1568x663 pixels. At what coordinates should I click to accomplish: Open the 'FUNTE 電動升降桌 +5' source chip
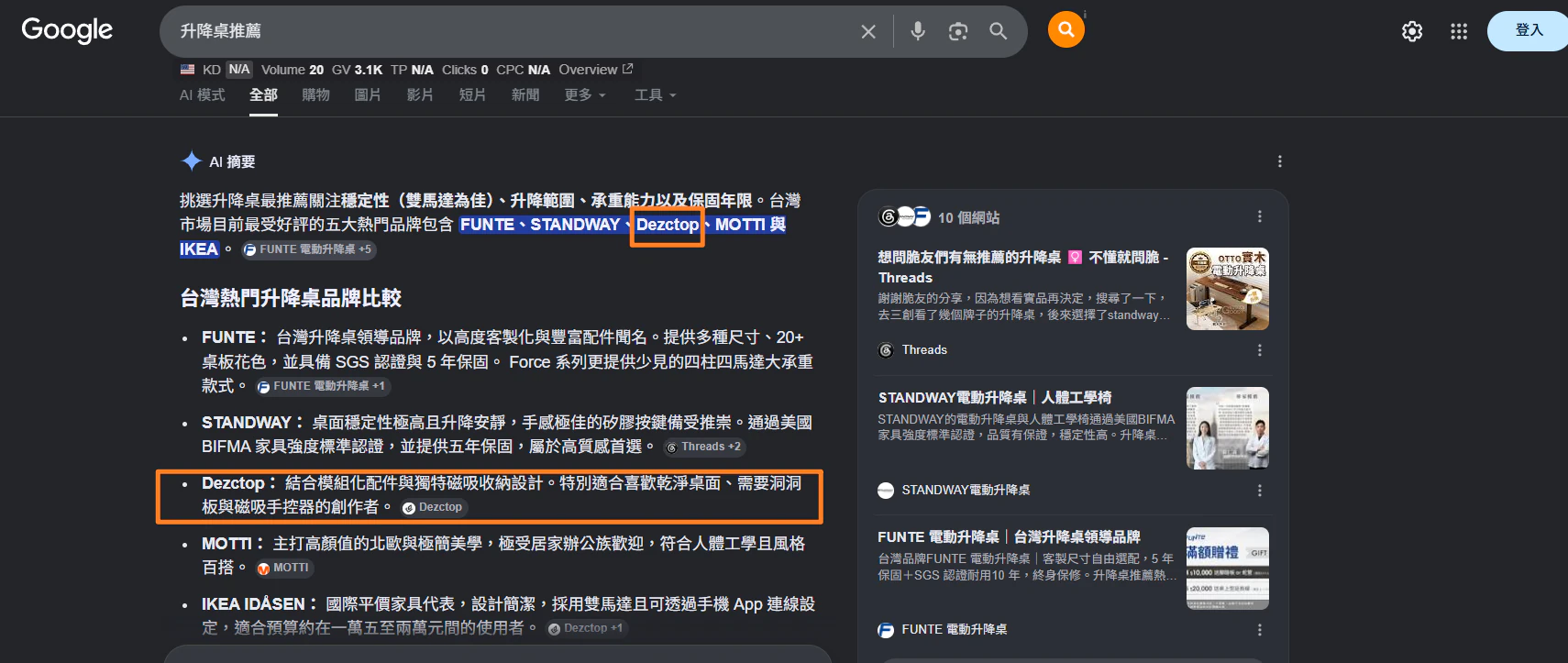pyautogui.click(x=309, y=249)
